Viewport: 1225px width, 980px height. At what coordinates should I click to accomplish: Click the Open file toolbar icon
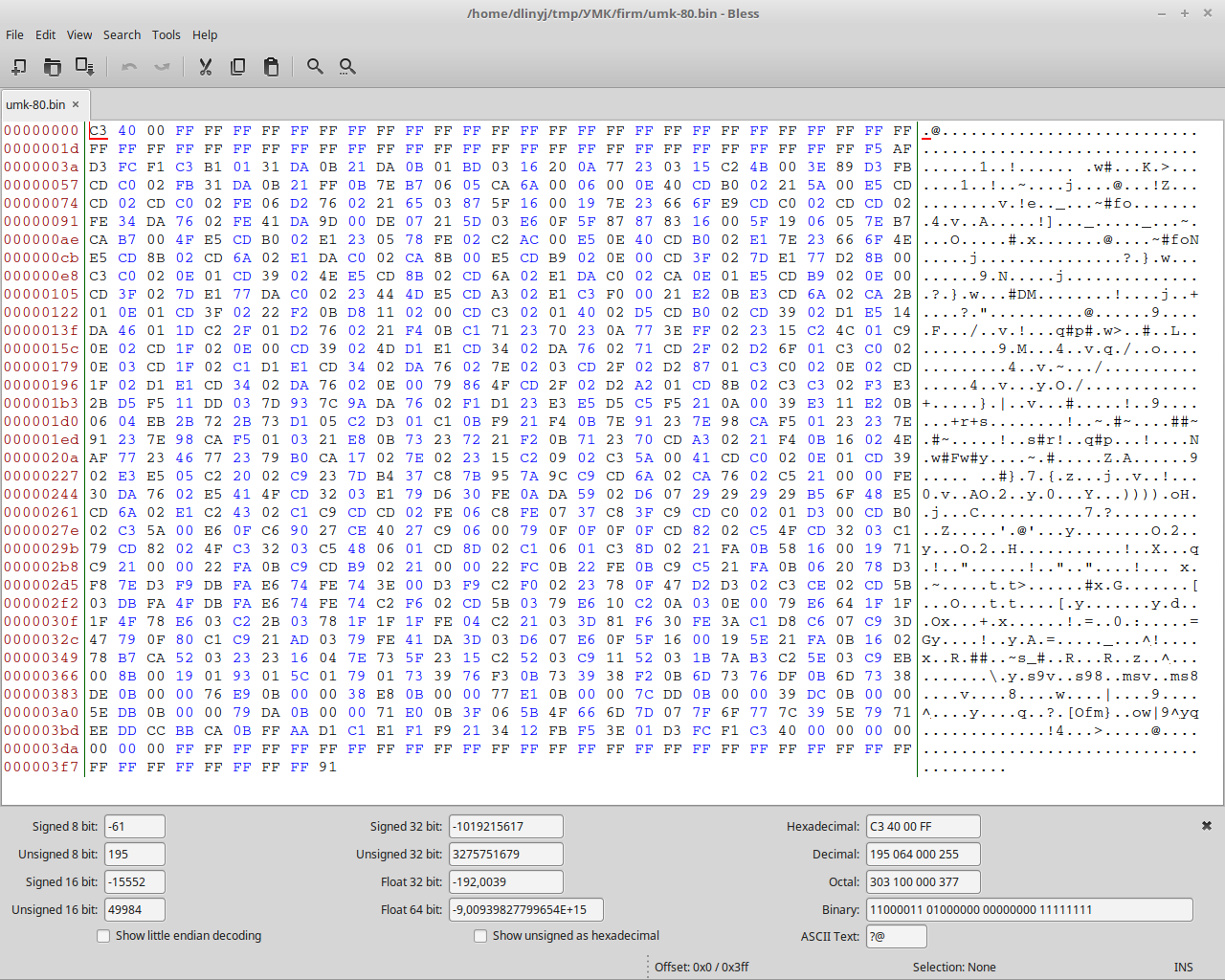52,66
